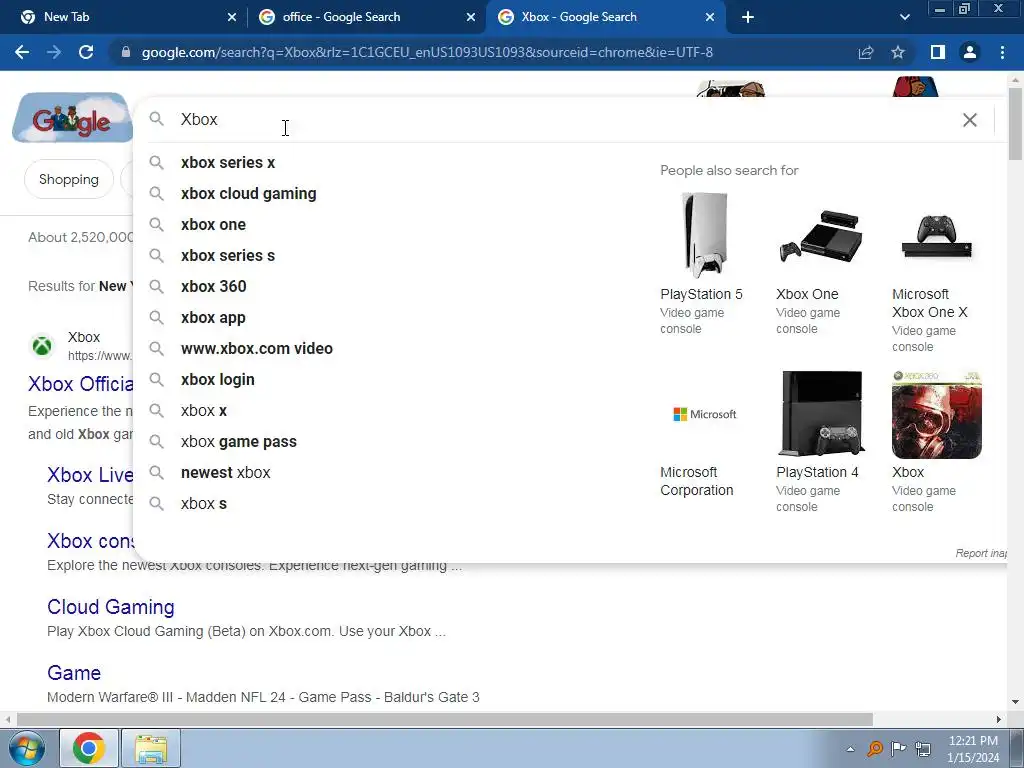Open PlayStation 5 console thumbnail

(x=704, y=236)
